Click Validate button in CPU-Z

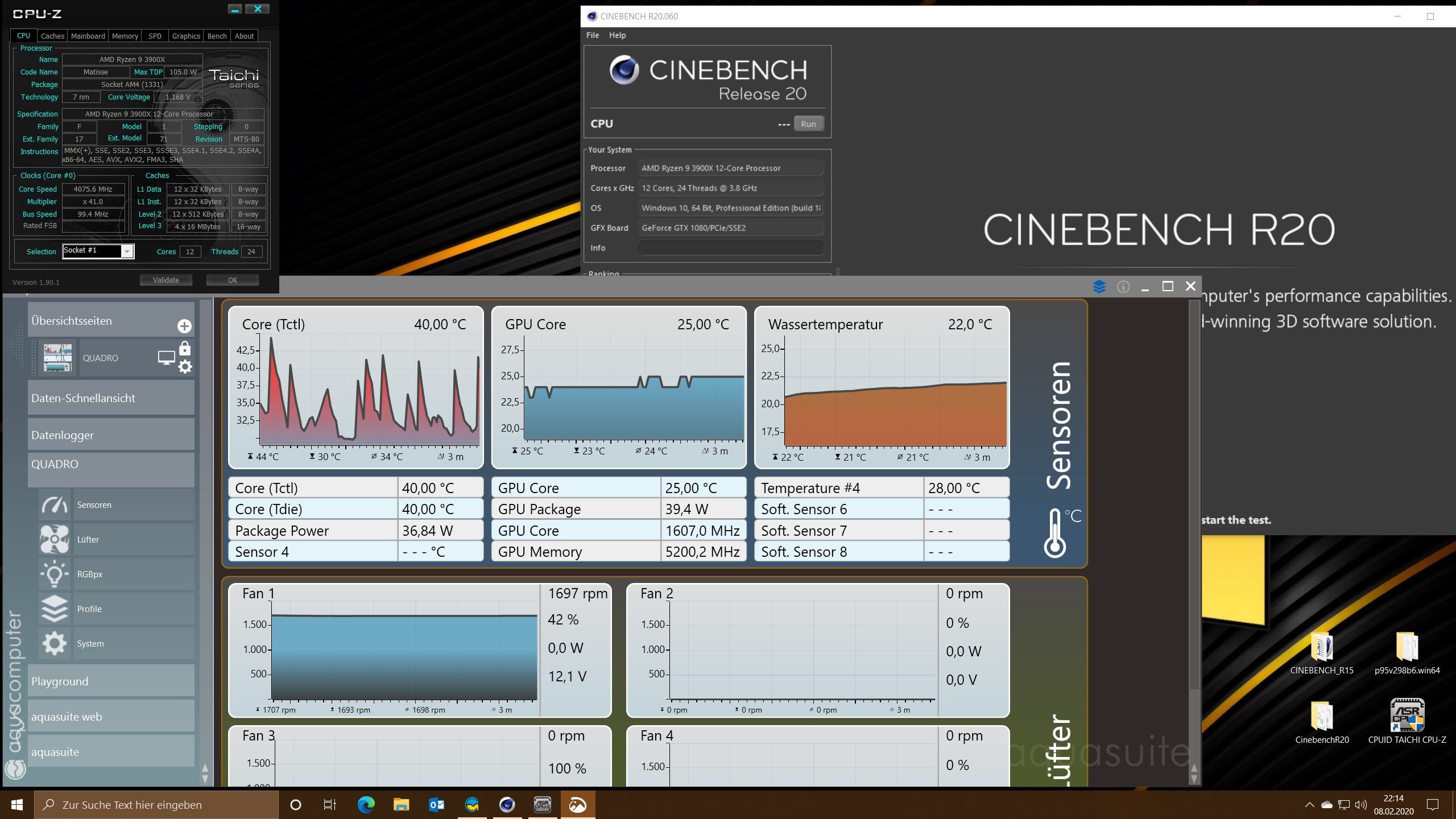pyautogui.click(x=166, y=280)
